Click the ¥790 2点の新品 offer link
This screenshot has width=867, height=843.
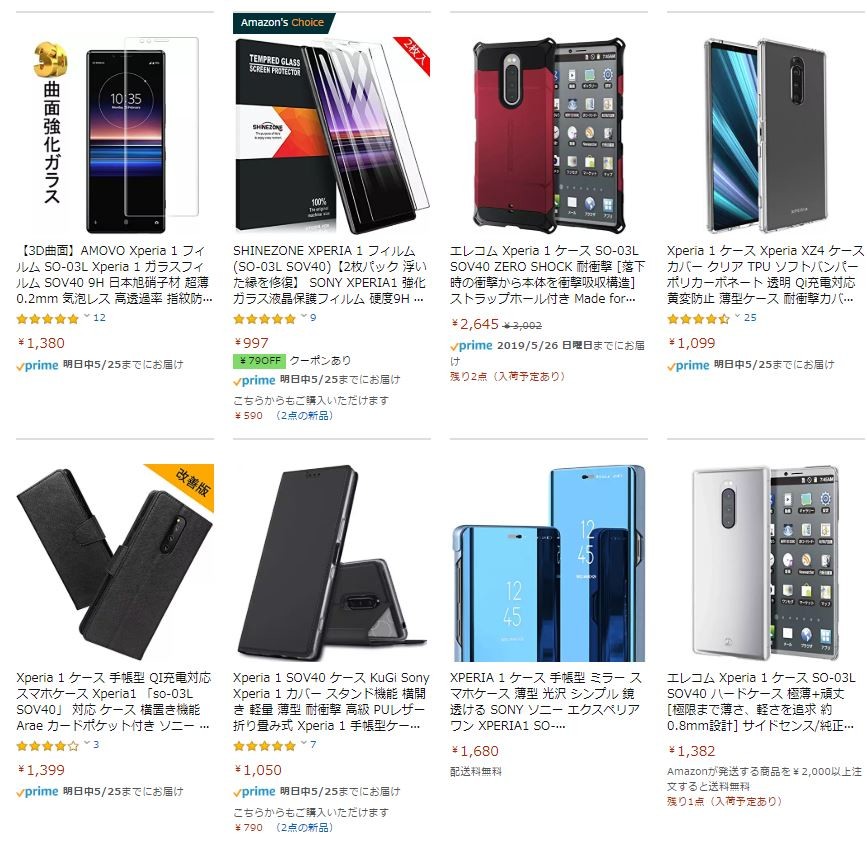tap(283, 828)
